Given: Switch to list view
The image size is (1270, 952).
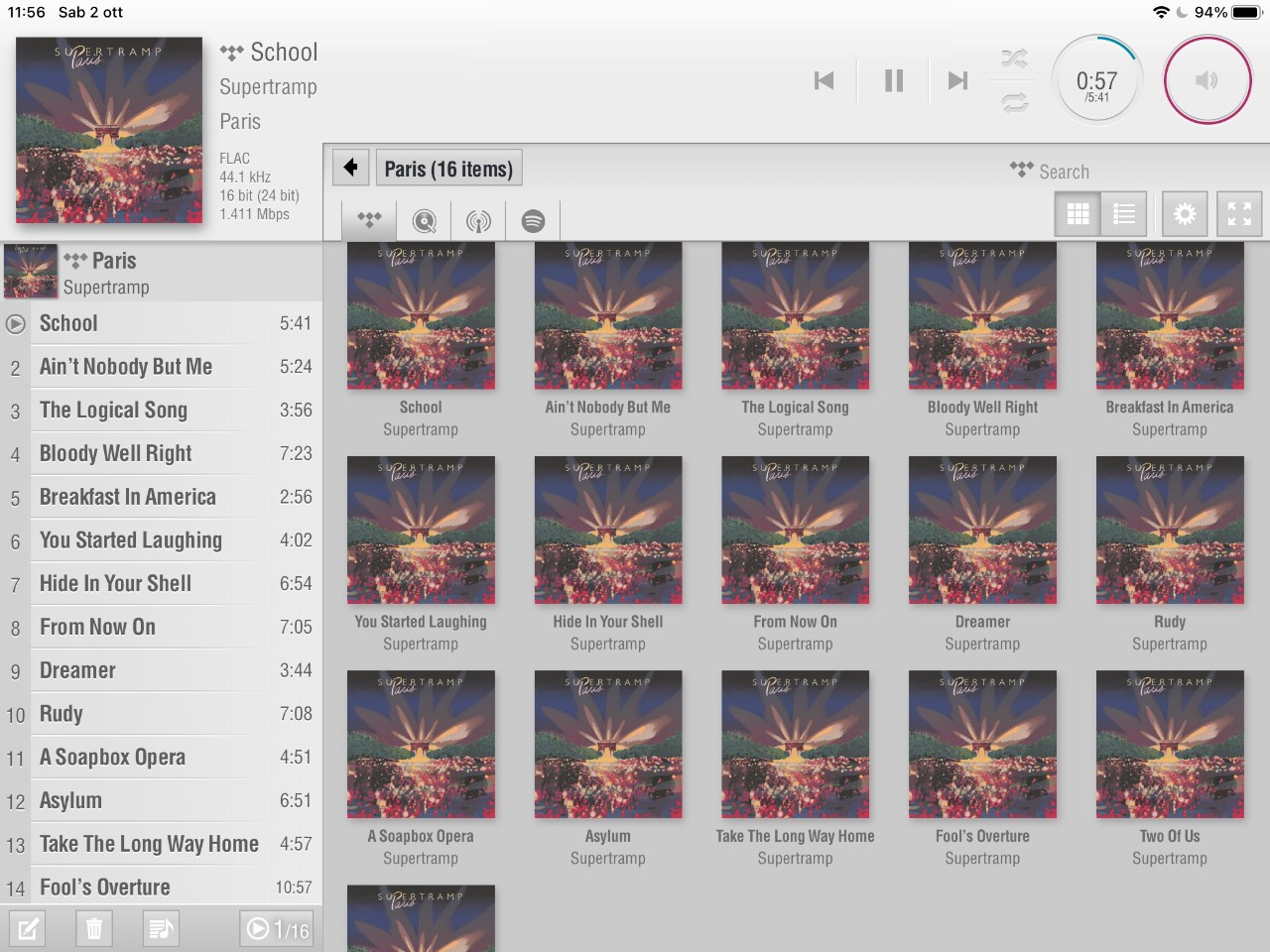Looking at the screenshot, I should [1124, 213].
